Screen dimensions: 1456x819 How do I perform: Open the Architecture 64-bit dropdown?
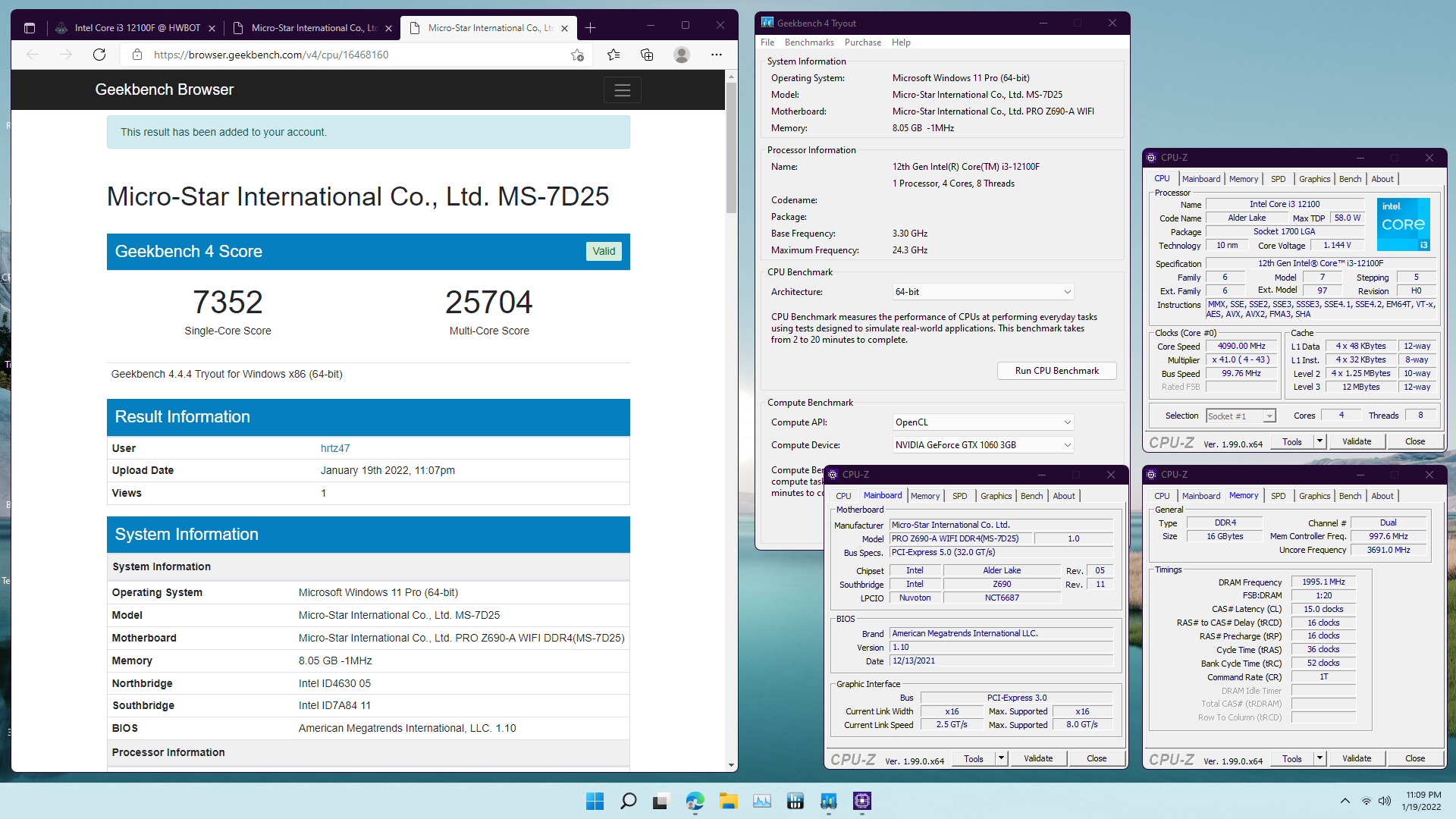tap(983, 292)
